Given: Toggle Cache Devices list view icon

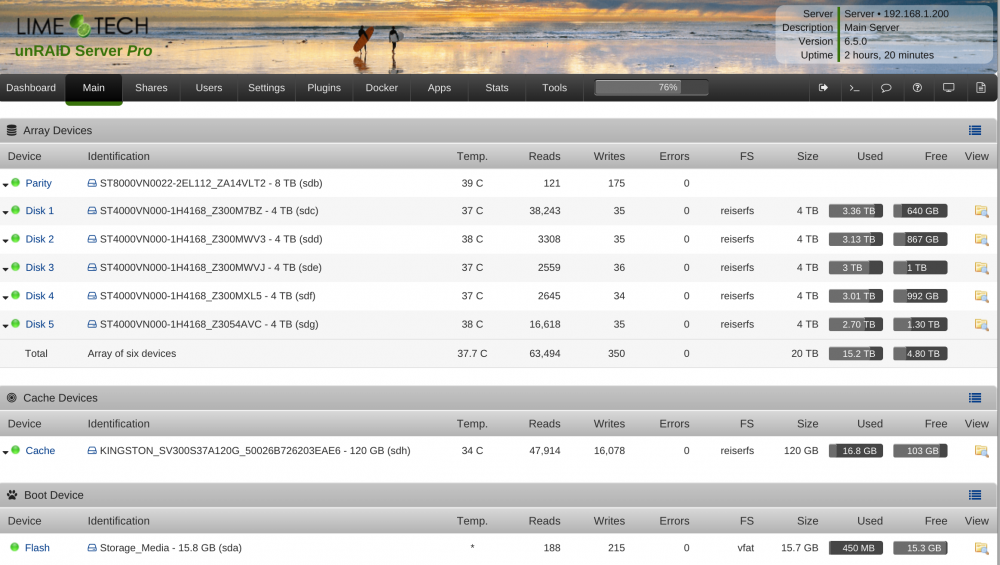Looking at the screenshot, I should (x=974, y=398).
